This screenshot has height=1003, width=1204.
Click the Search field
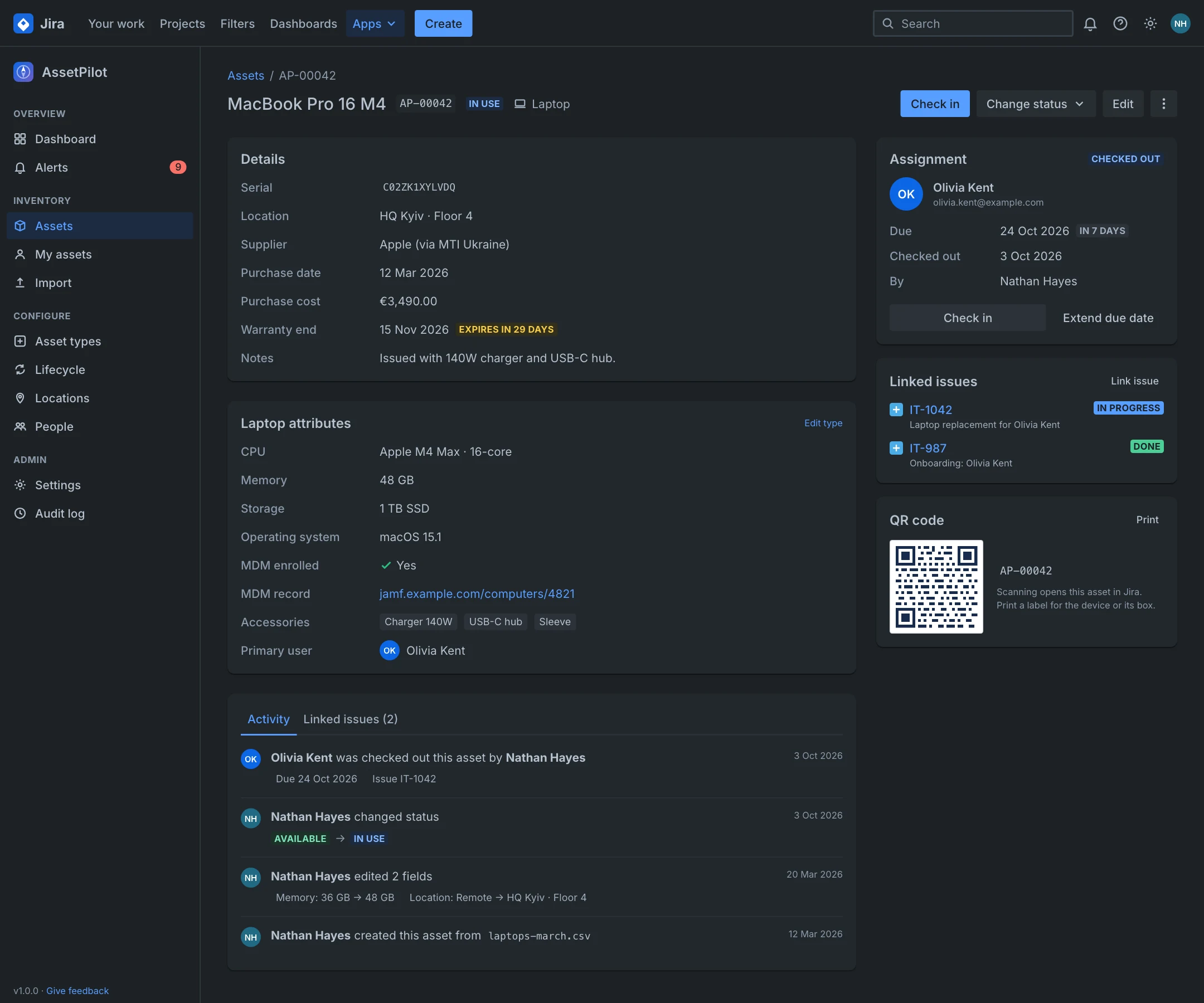click(972, 23)
